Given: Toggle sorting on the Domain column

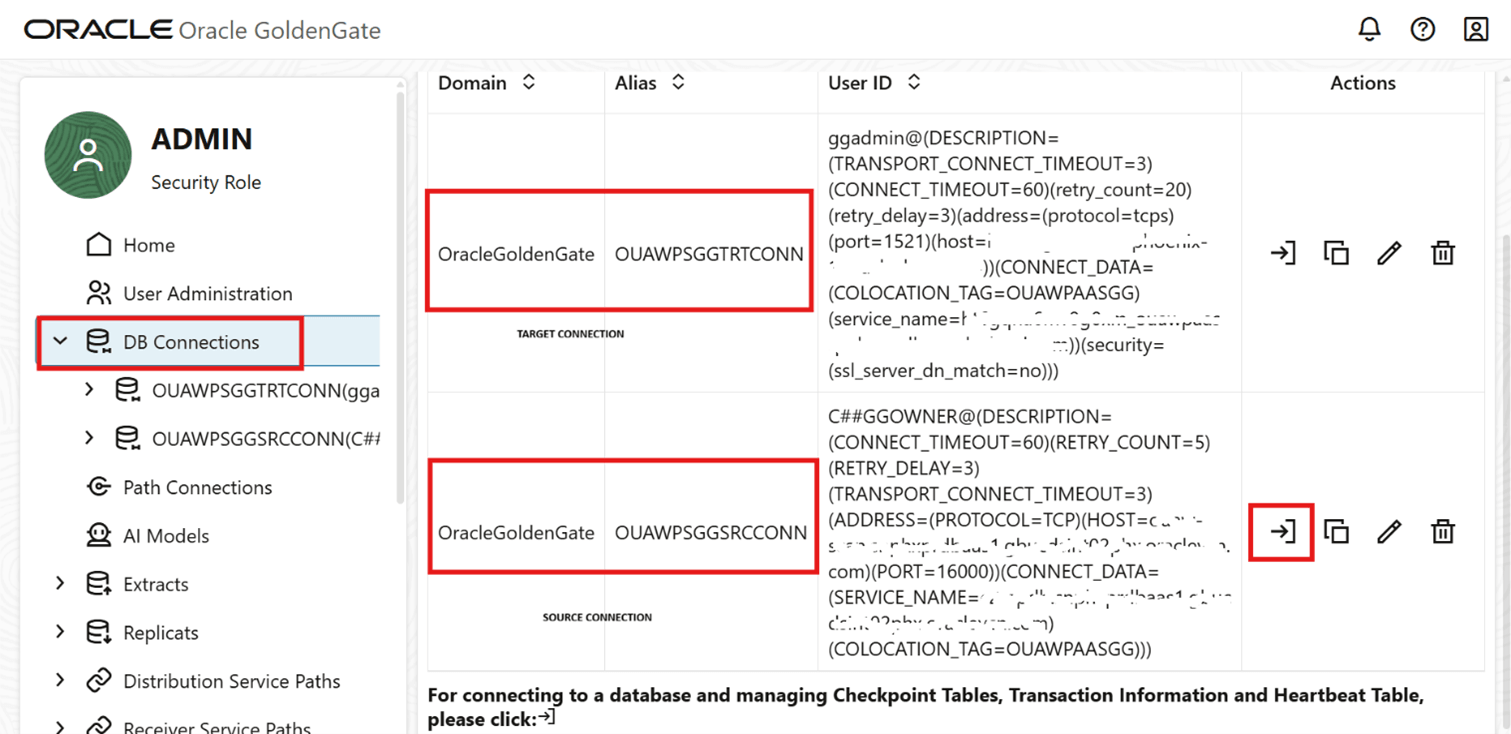Looking at the screenshot, I should [x=532, y=83].
